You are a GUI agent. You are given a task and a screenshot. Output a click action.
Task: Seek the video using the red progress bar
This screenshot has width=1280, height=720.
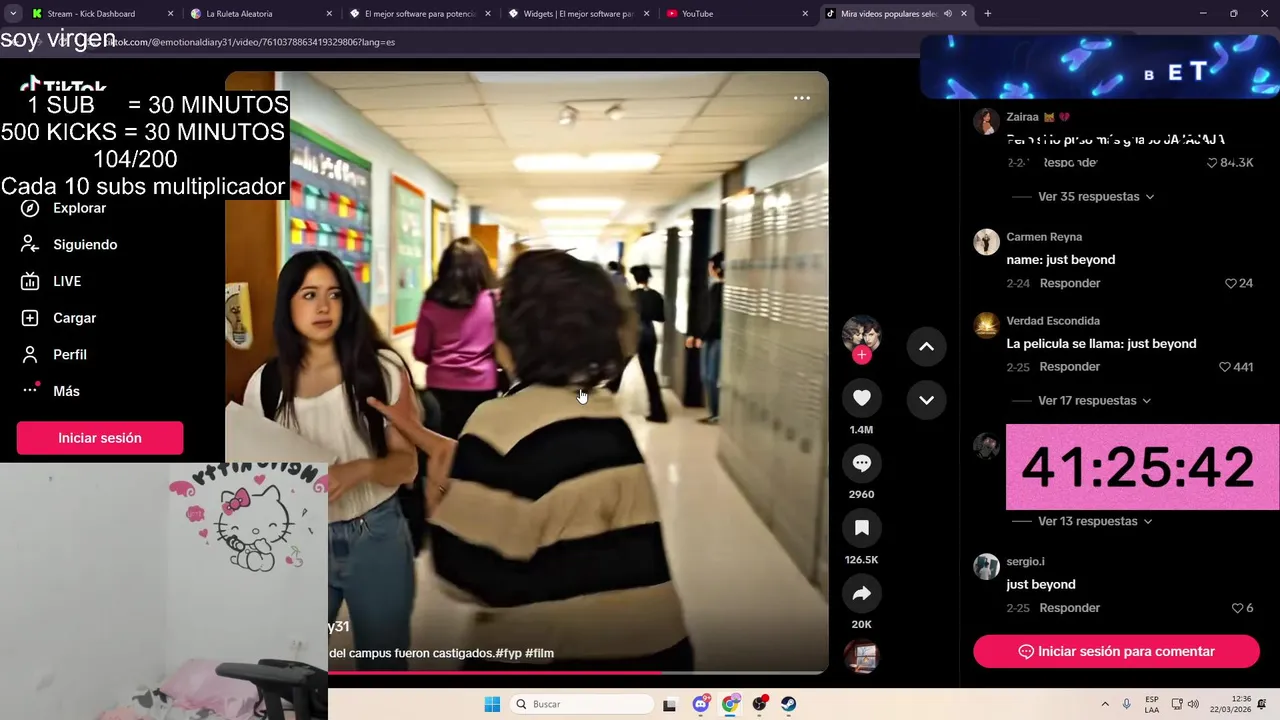(x=578, y=672)
